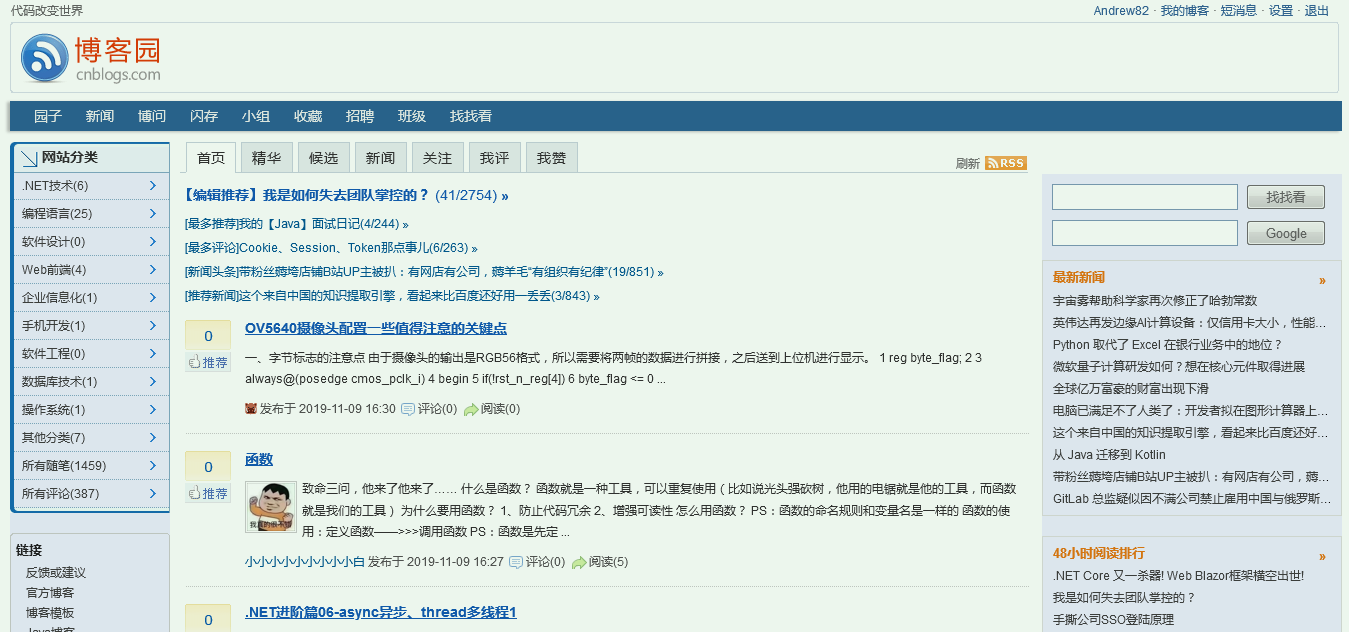This screenshot has height=632, width=1349.
Task: Open the 官方博客 link
Action: coord(50,593)
